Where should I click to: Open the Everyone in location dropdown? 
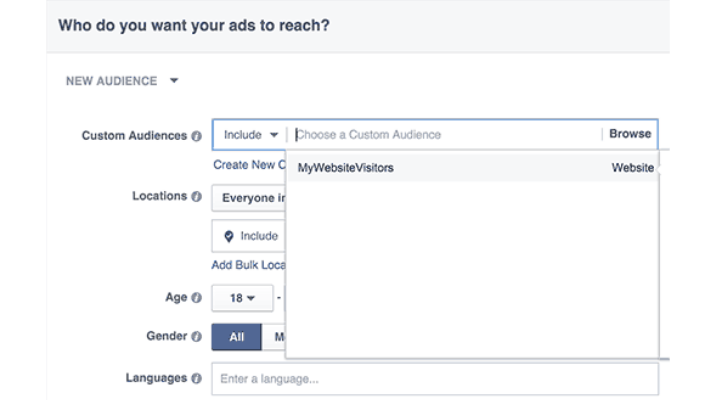click(x=249, y=198)
